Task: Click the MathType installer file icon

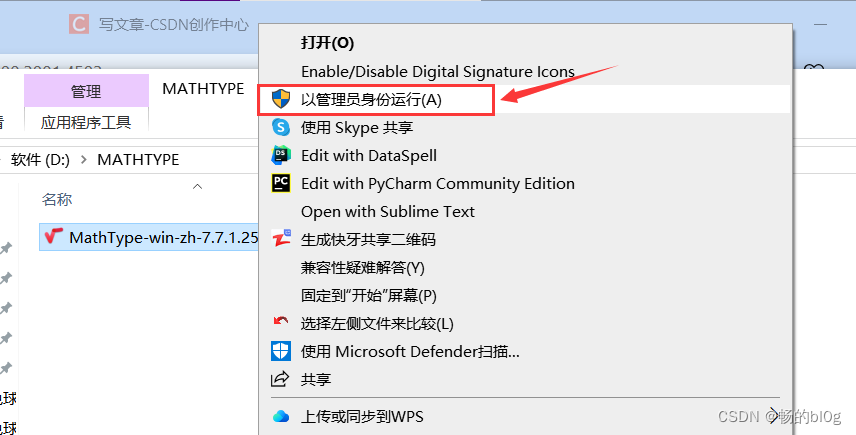Action: click(54, 236)
